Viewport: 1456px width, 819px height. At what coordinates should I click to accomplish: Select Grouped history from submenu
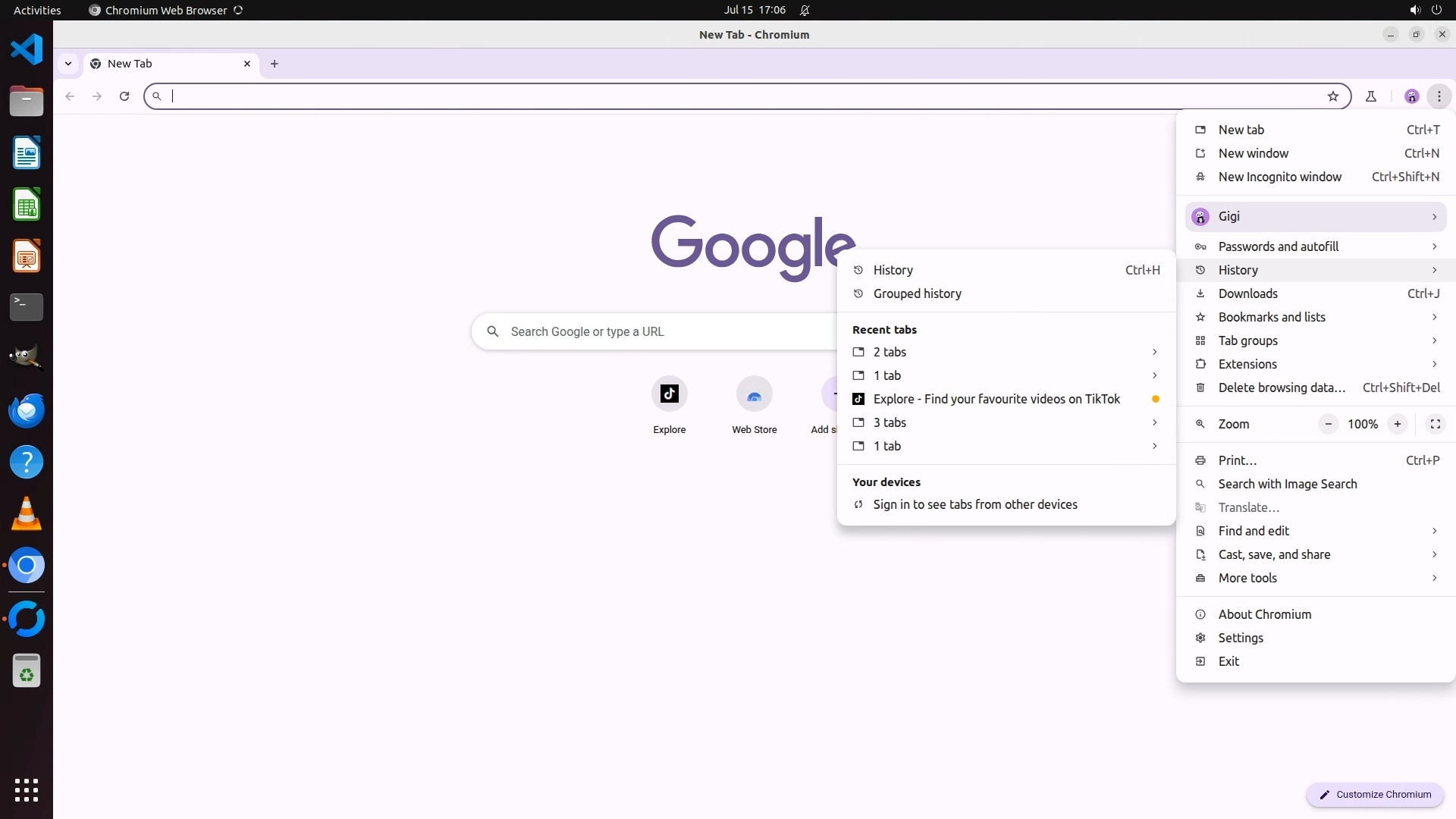pos(917,293)
